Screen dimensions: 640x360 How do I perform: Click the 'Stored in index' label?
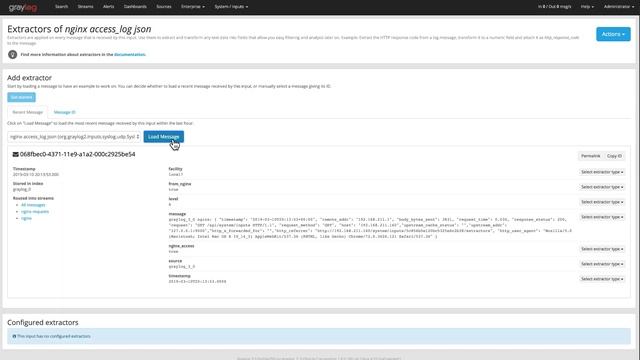point(28,184)
